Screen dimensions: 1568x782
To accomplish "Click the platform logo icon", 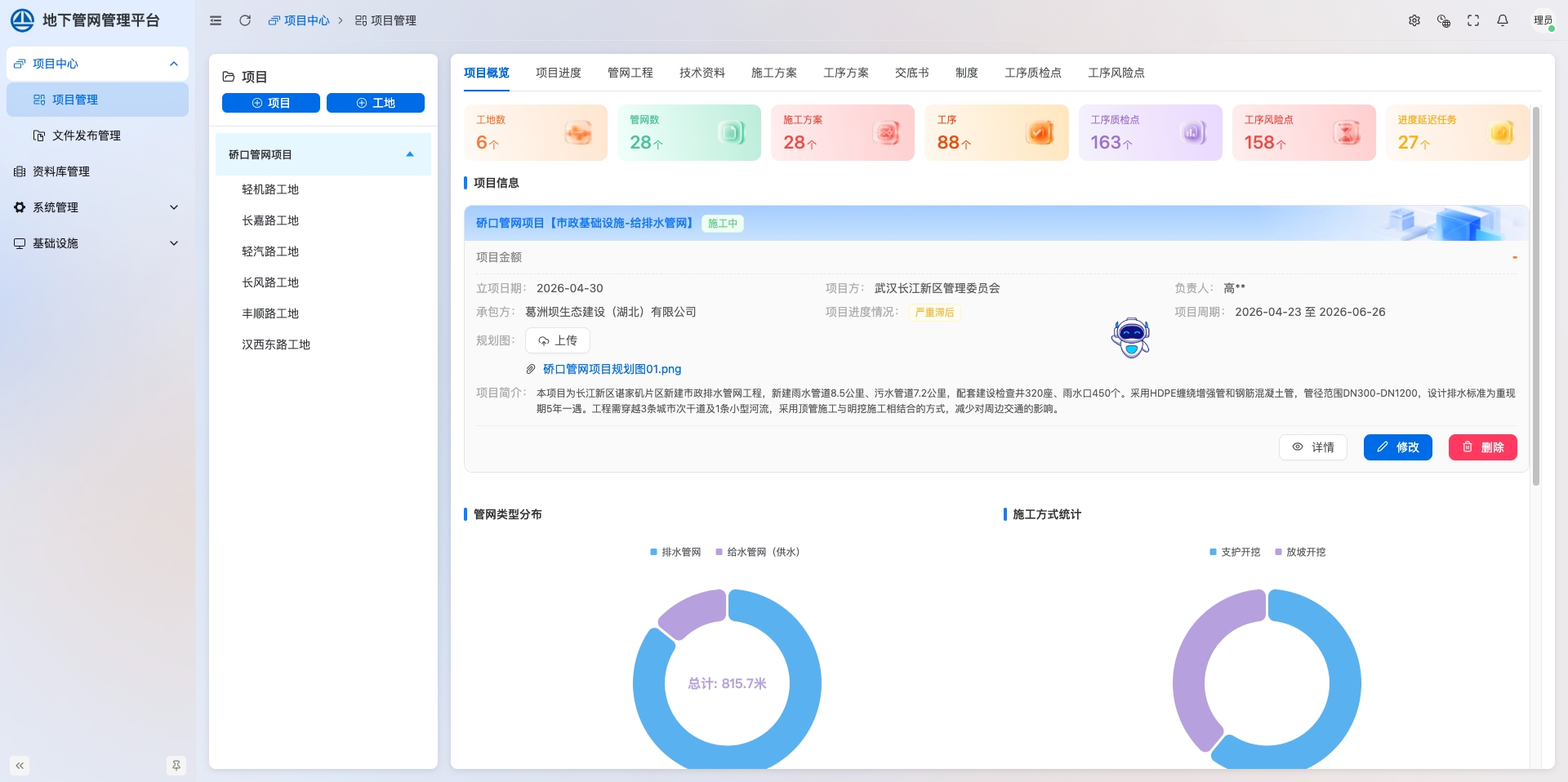I will tap(22, 20).
